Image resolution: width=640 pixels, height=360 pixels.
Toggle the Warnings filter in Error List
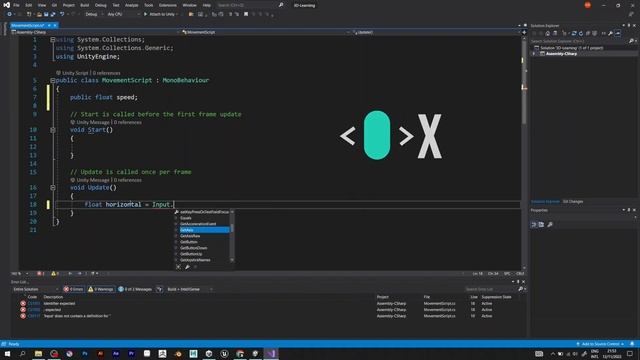click(101, 289)
